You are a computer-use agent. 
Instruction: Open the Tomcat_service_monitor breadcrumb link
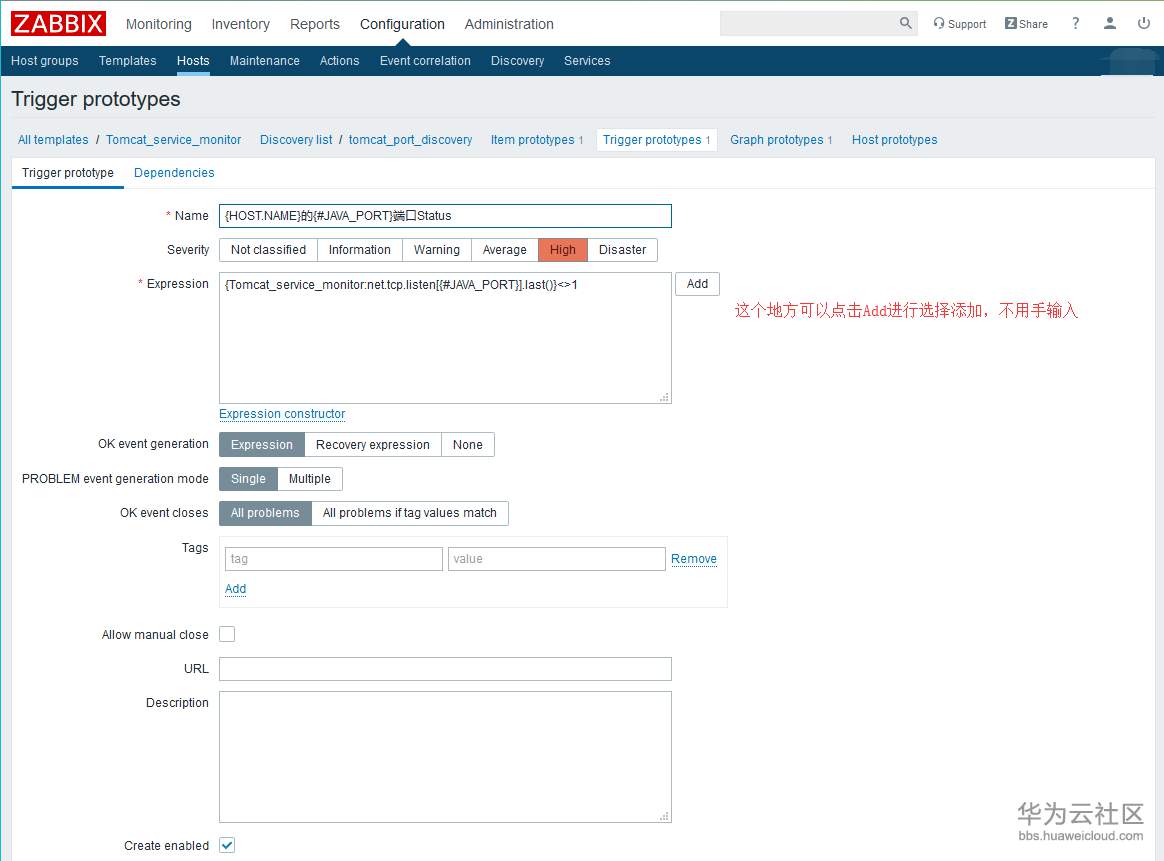(x=174, y=140)
